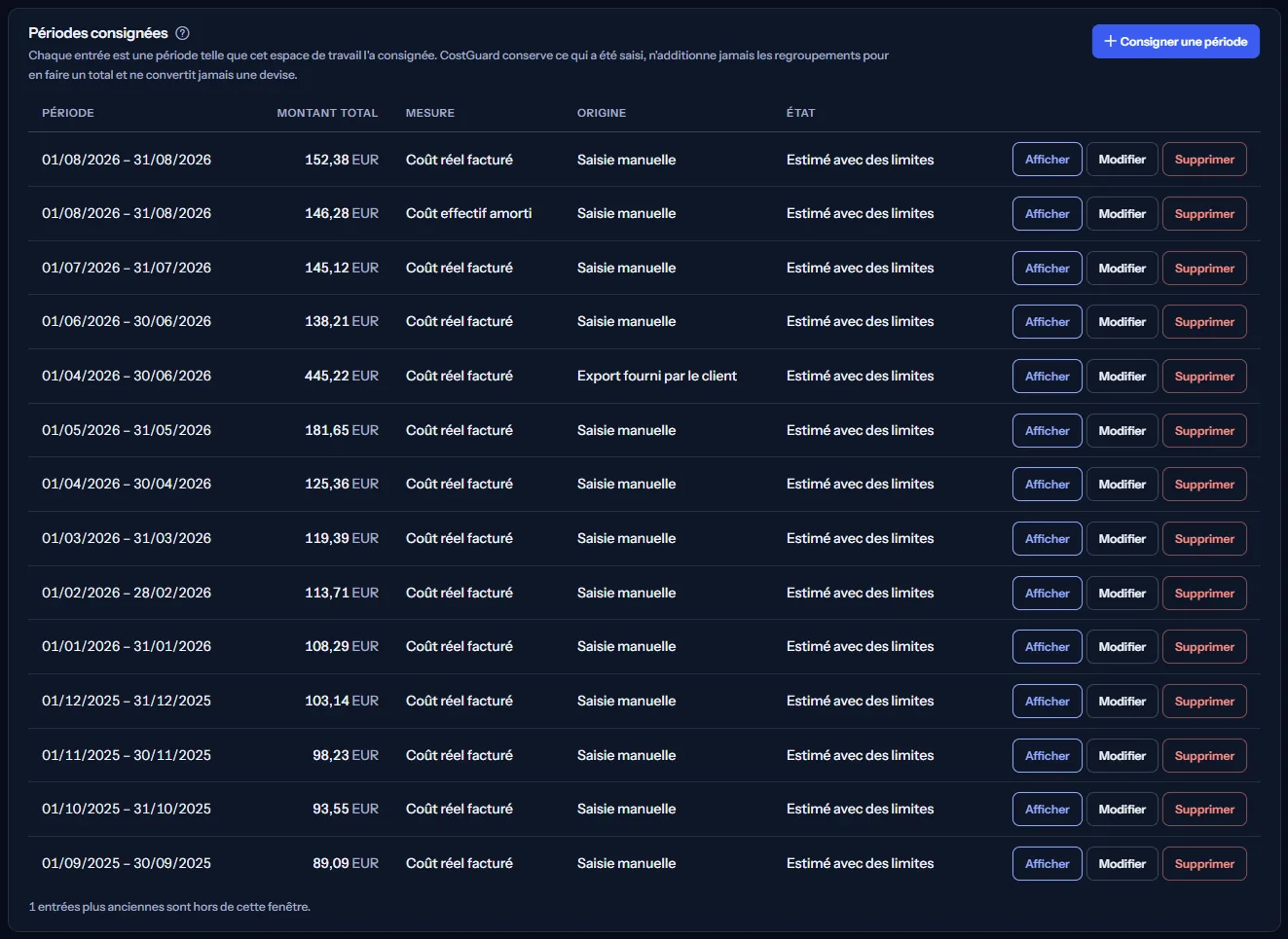Click Modifier on the 146,28 EUR row

pos(1122,214)
